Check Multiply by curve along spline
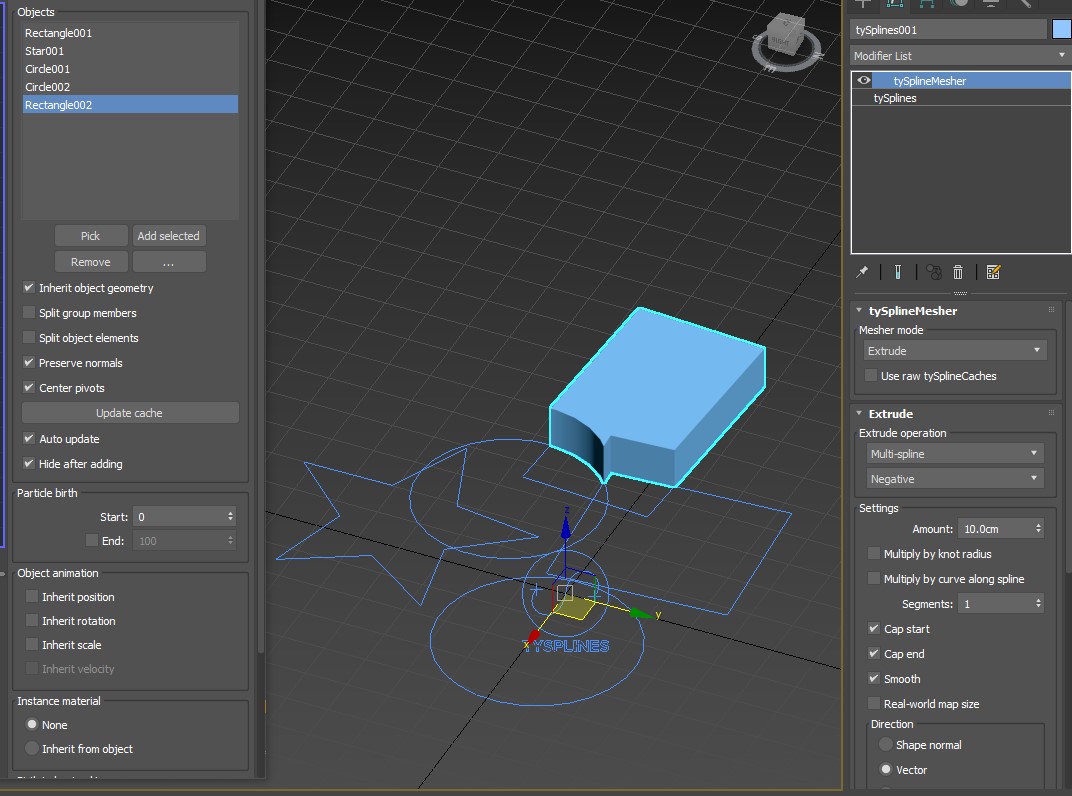Image resolution: width=1072 pixels, height=796 pixels. [874, 579]
